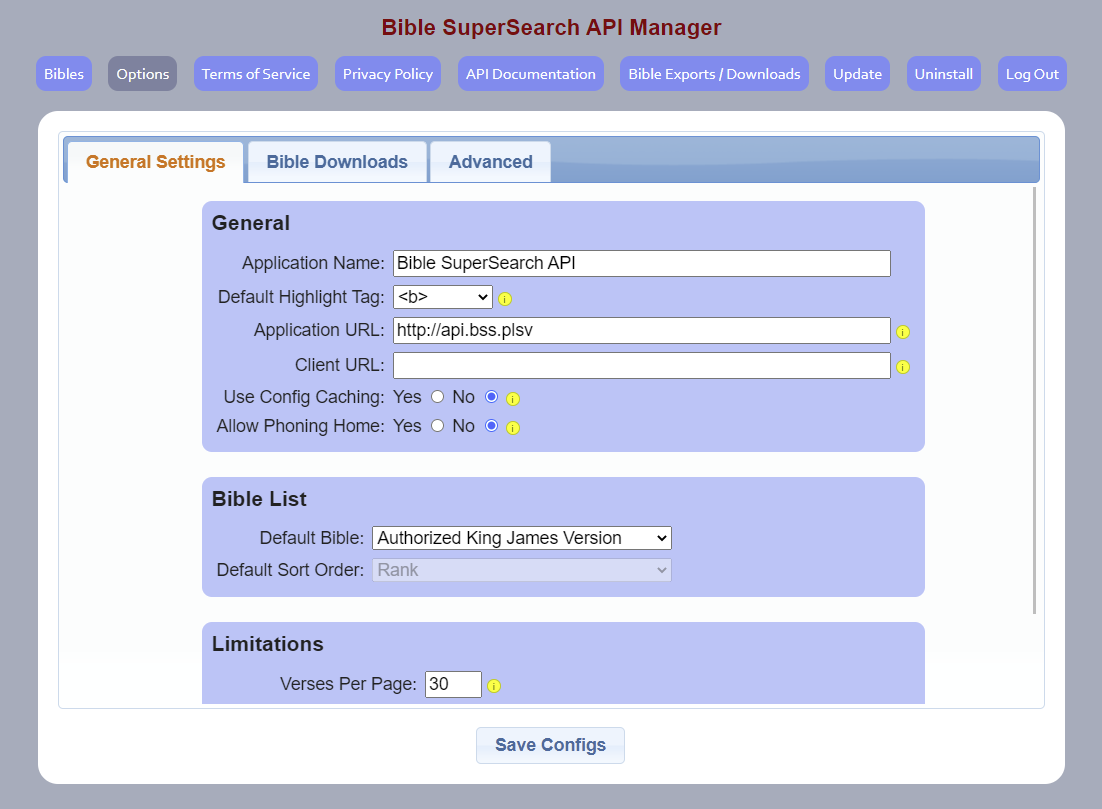1102x809 pixels.
Task: Open Terms of Service page
Action: (x=256, y=74)
